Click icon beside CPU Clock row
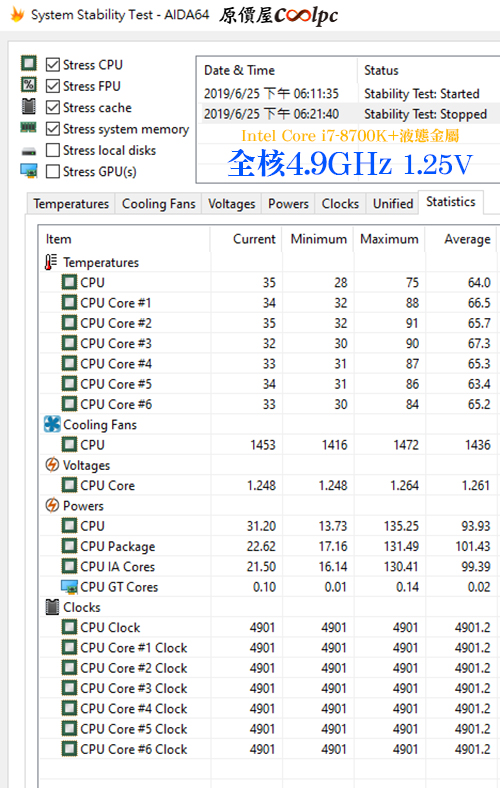This screenshot has height=788, width=500. [x=69, y=627]
